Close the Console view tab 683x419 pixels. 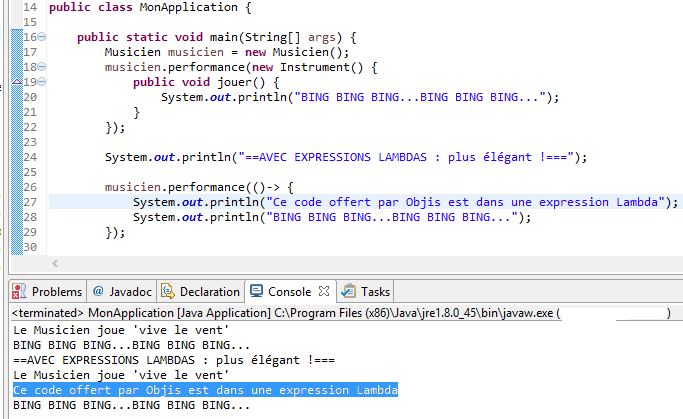(x=324, y=291)
